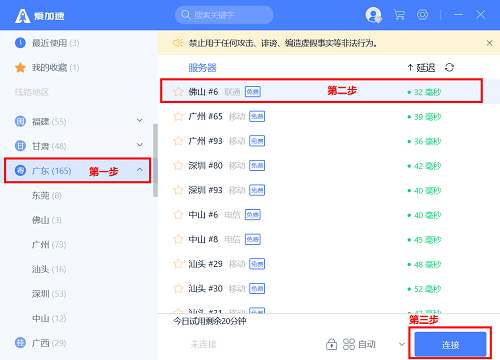Select 佛山 (3) subregion
This screenshot has width=500, height=360.
(x=47, y=220)
